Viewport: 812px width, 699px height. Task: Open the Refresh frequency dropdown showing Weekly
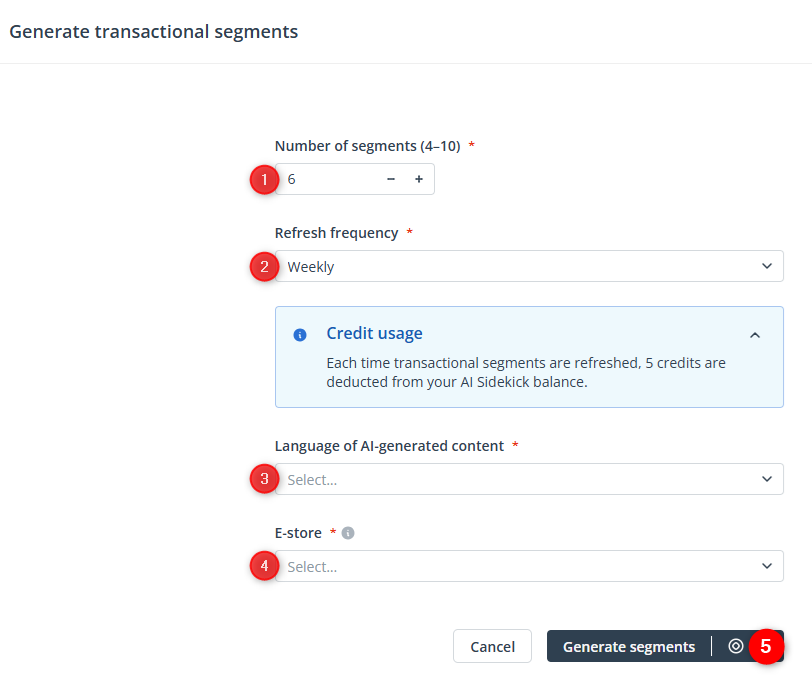pos(529,266)
